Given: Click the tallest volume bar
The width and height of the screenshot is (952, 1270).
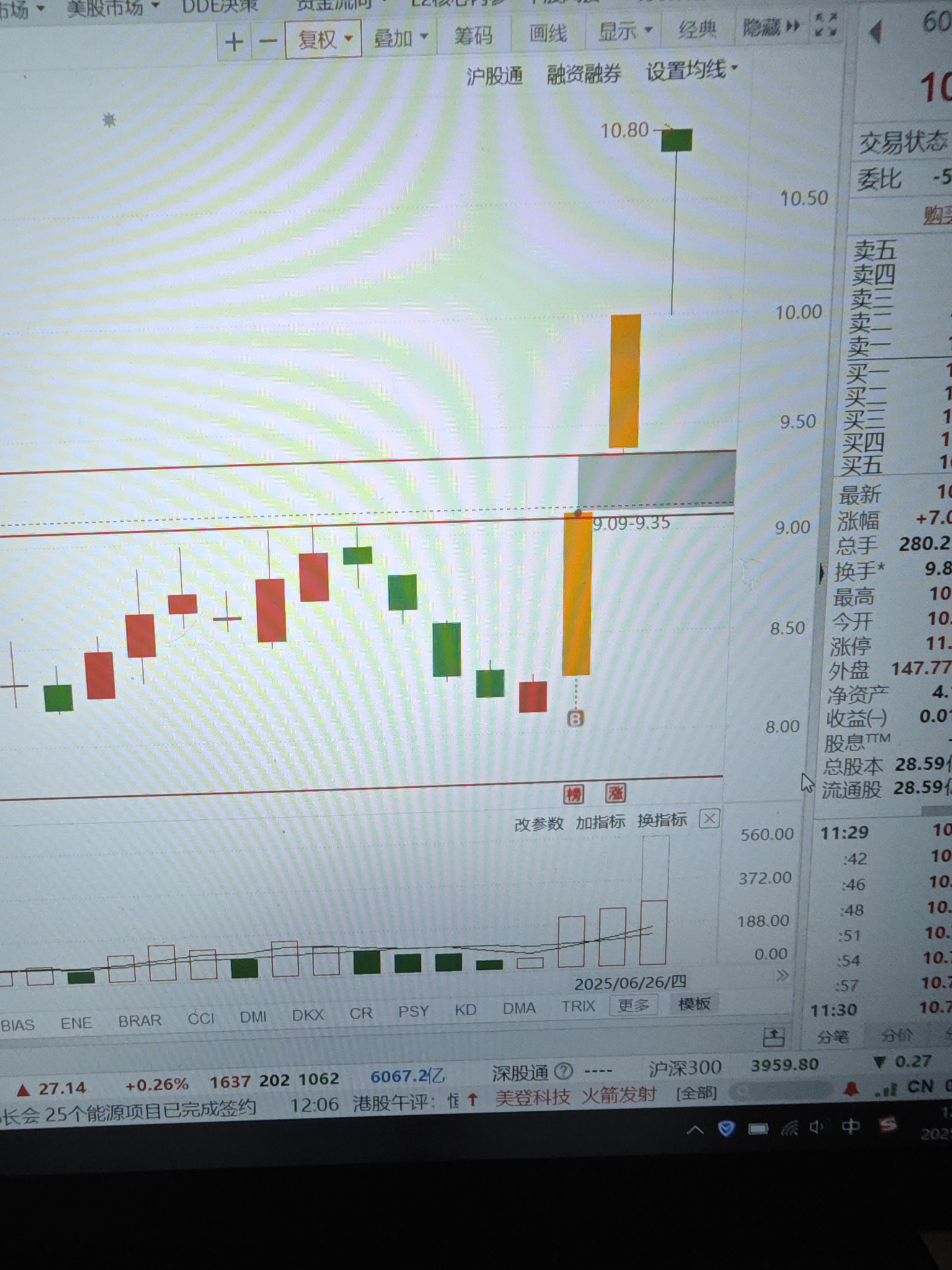Looking at the screenshot, I should coord(654,900).
